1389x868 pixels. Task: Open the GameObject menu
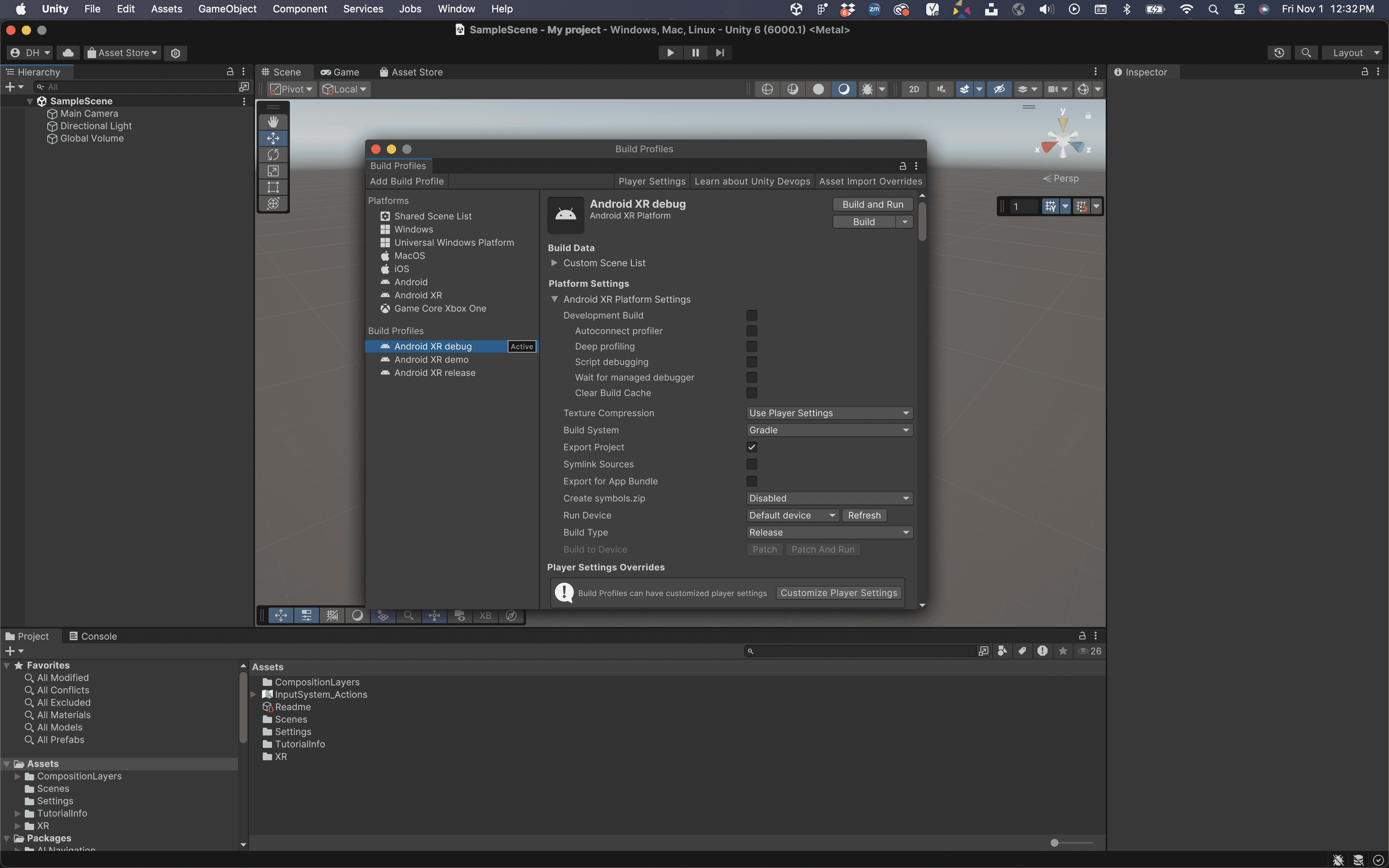click(x=227, y=9)
